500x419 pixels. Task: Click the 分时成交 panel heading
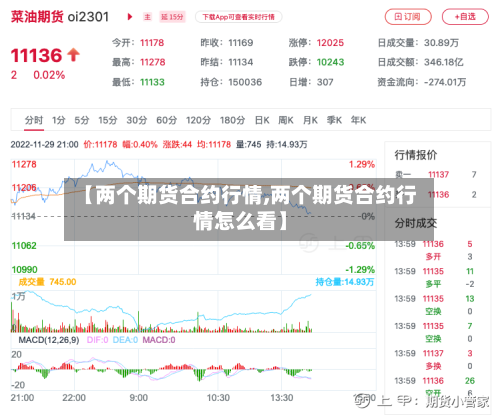coord(416,223)
